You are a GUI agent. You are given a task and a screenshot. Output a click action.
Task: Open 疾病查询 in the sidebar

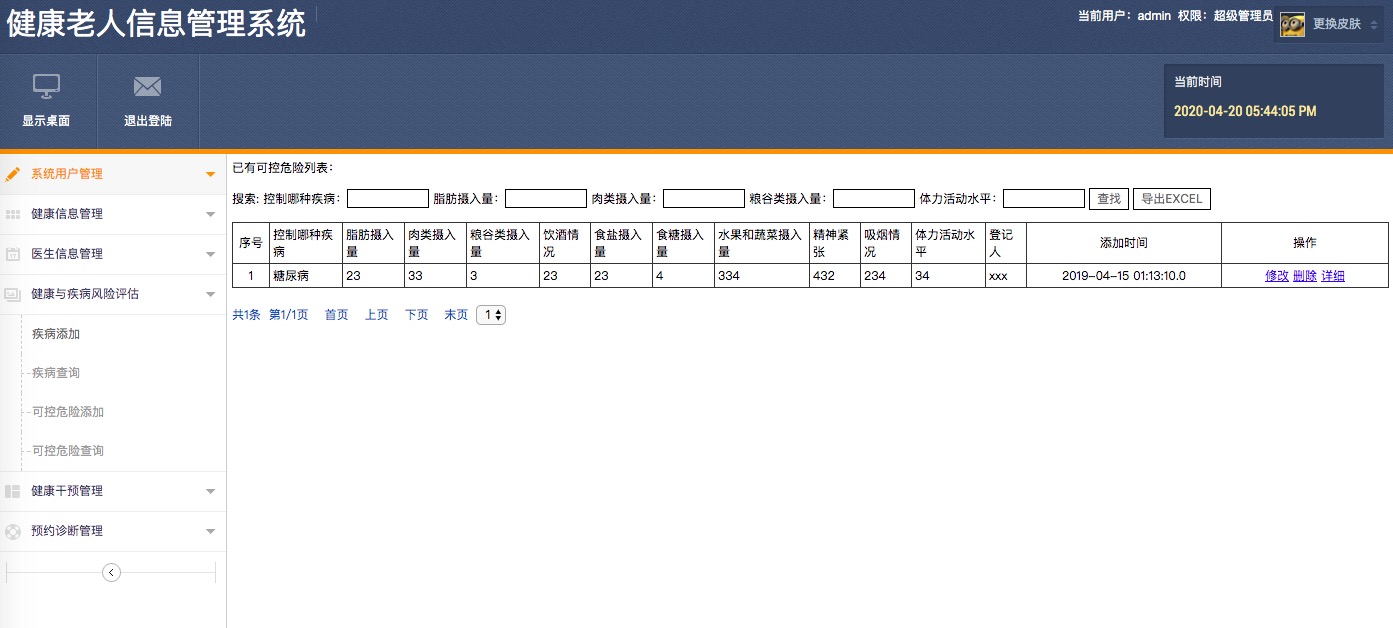coord(56,373)
